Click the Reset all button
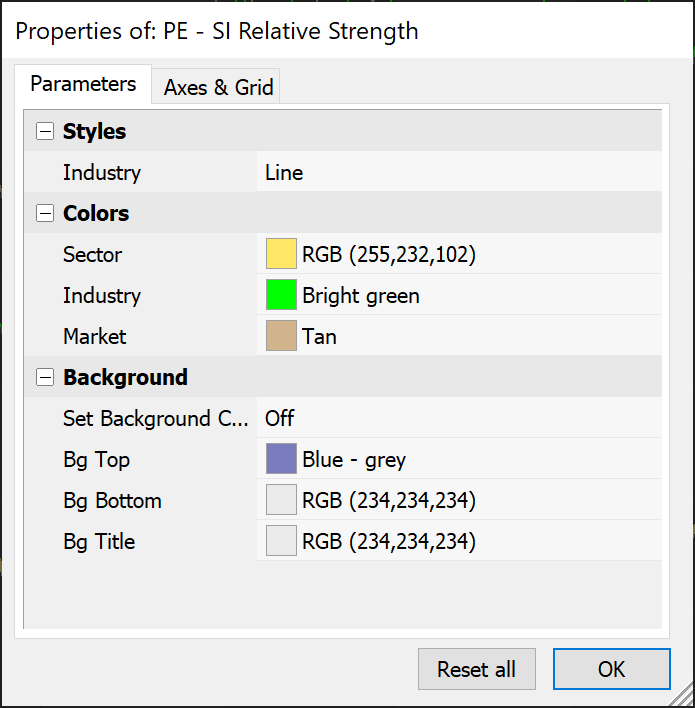This screenshot has height=708, width=695. (477, 669)
